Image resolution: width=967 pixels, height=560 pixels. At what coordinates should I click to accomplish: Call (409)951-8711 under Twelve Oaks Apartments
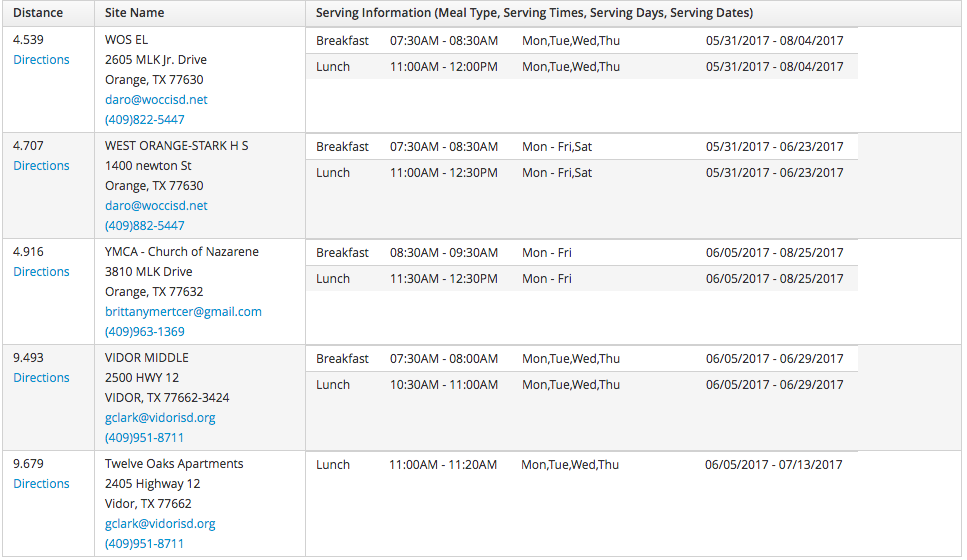click(144, 544)
